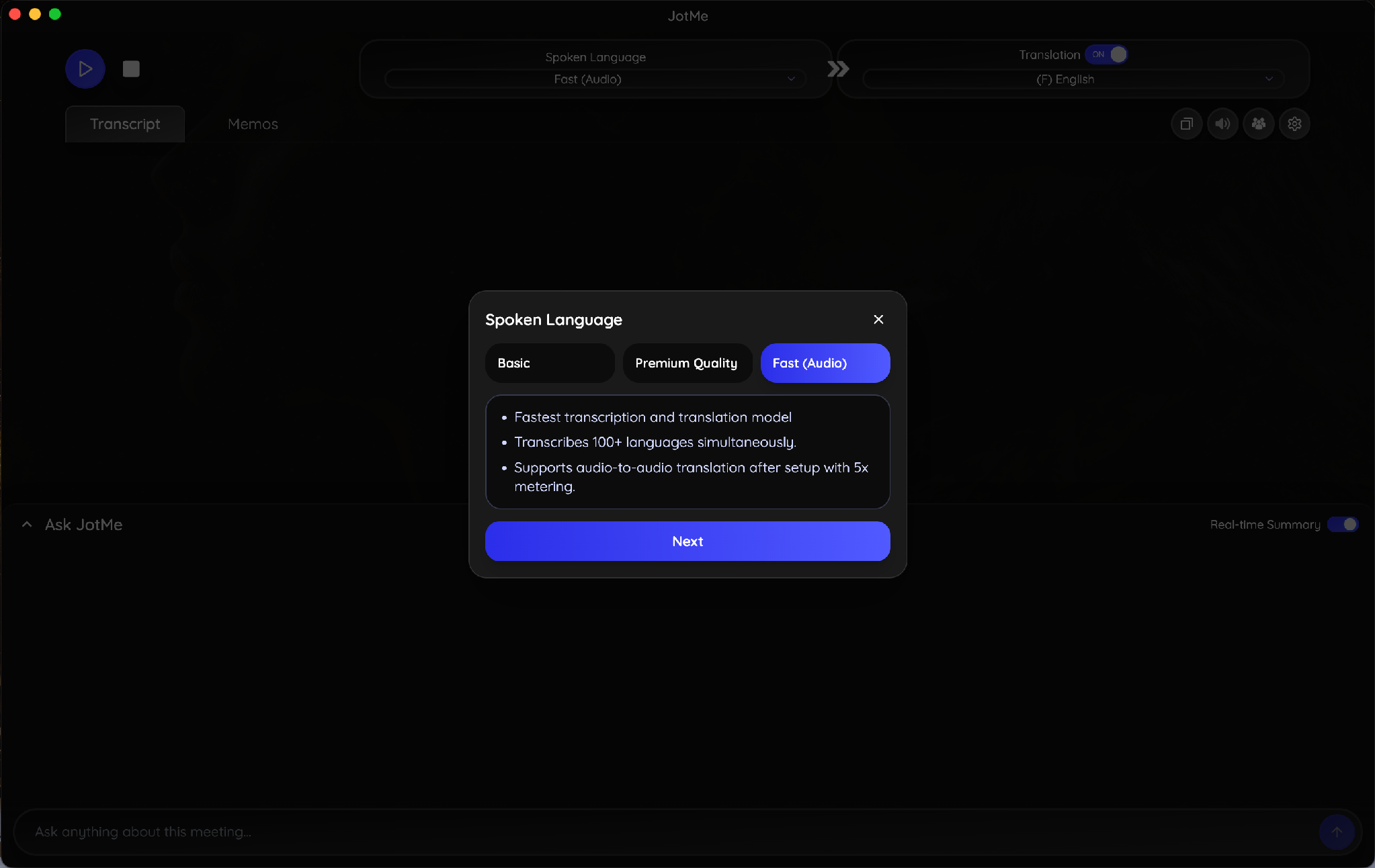Open the Spoken Language dropdown

595,79
